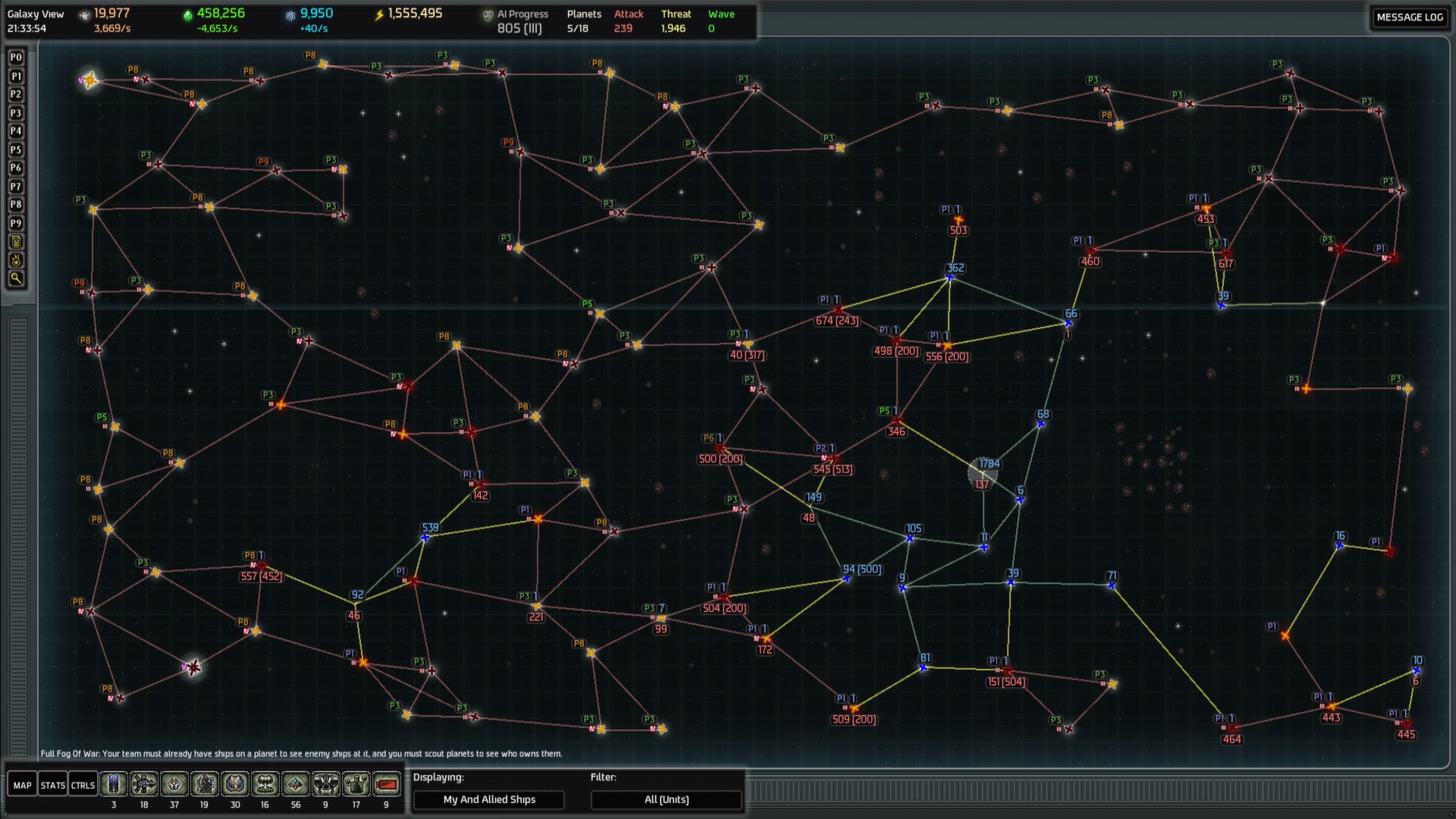Toggle visibility on P8 sidebar item
The height and width of the screenshot is (819, 1456).
14,205
